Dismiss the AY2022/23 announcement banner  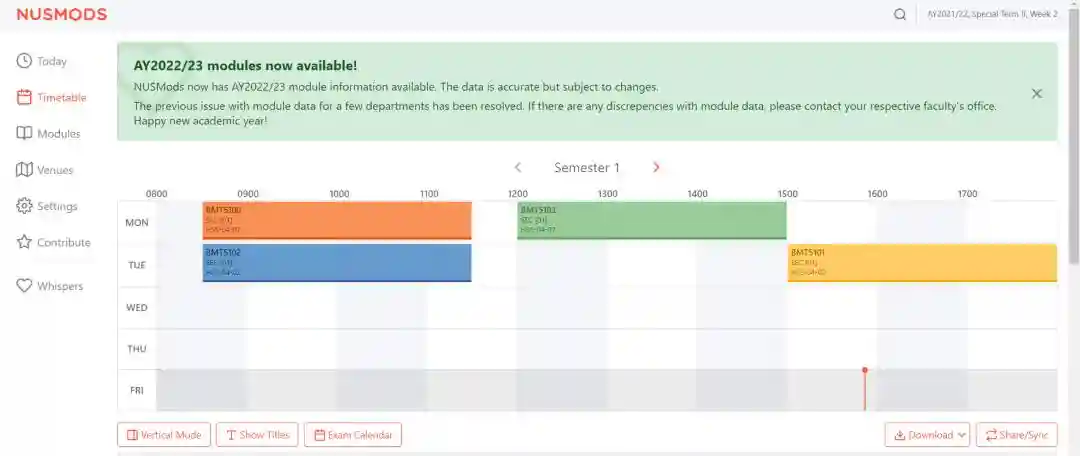[1037, 93]
